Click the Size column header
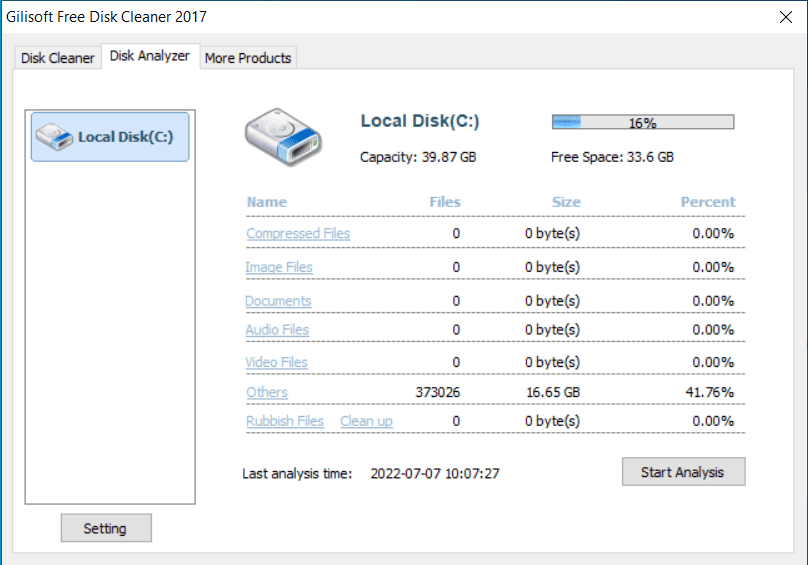This screenshot has width=808, height=565. [566, 202]
